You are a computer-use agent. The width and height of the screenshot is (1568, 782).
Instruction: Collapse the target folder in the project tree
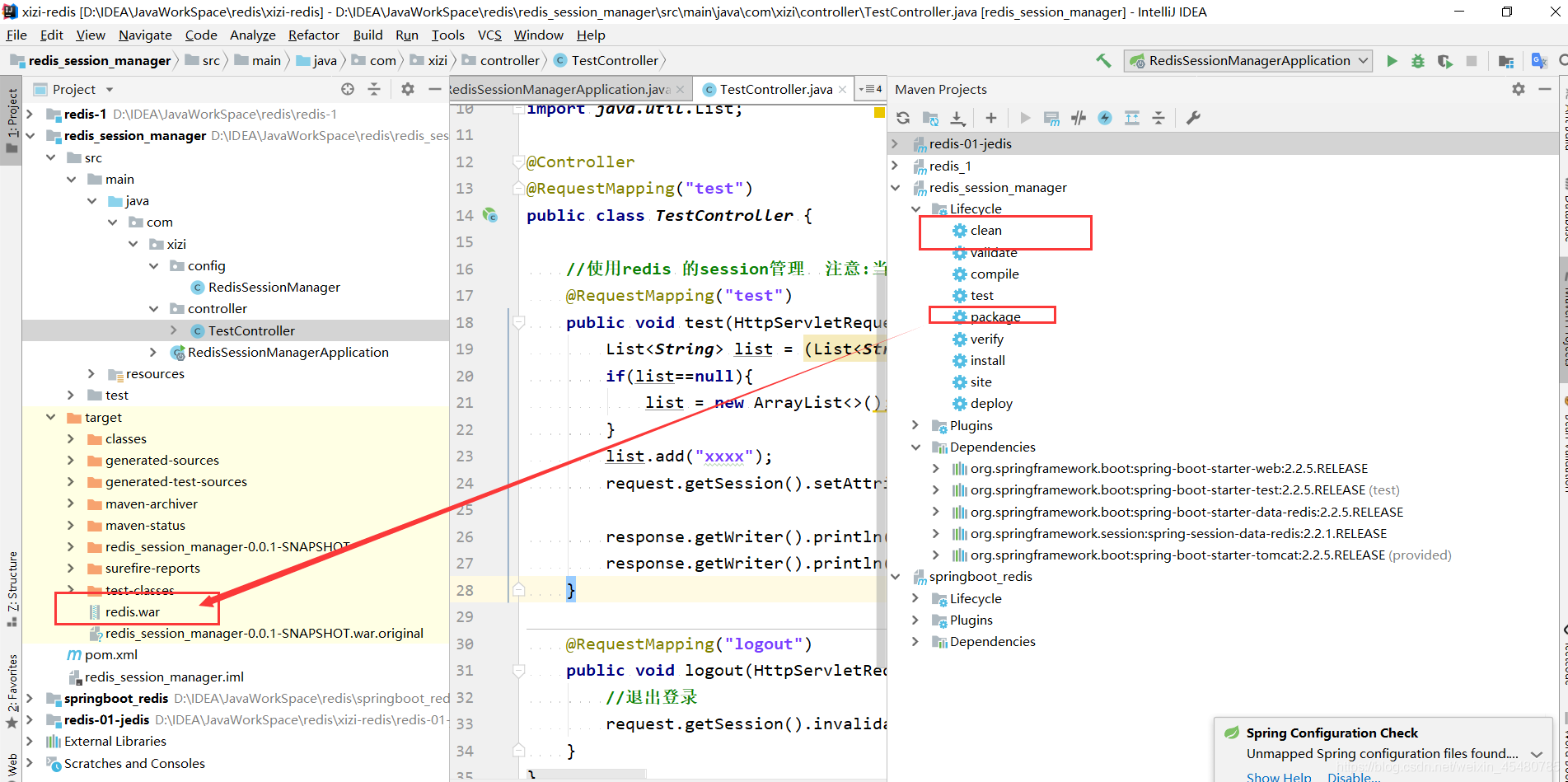pos(51,417)
